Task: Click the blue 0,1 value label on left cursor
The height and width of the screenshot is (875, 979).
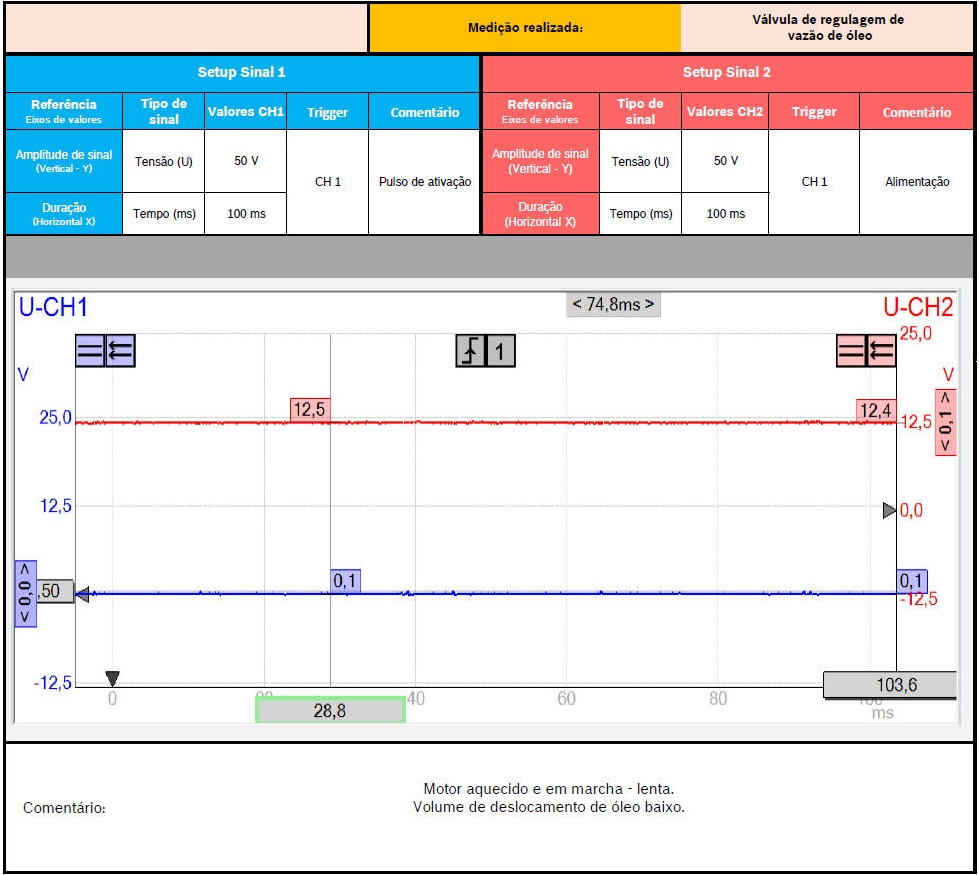Action: pos(346,581)
